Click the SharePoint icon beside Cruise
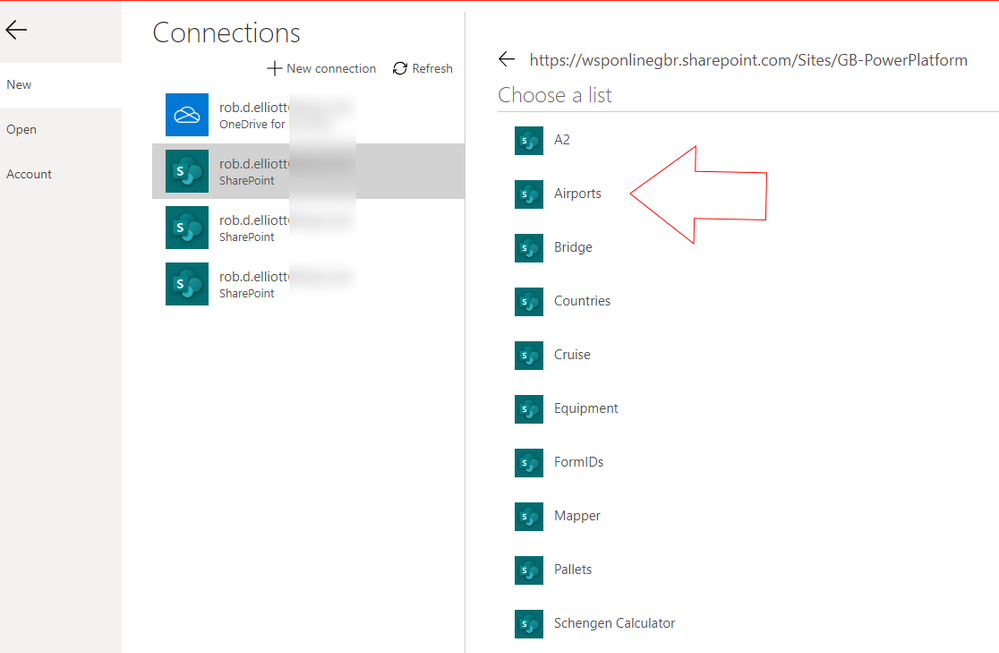Image resolution: width=999 pixels, height=653 pixels. pos(529,355)
